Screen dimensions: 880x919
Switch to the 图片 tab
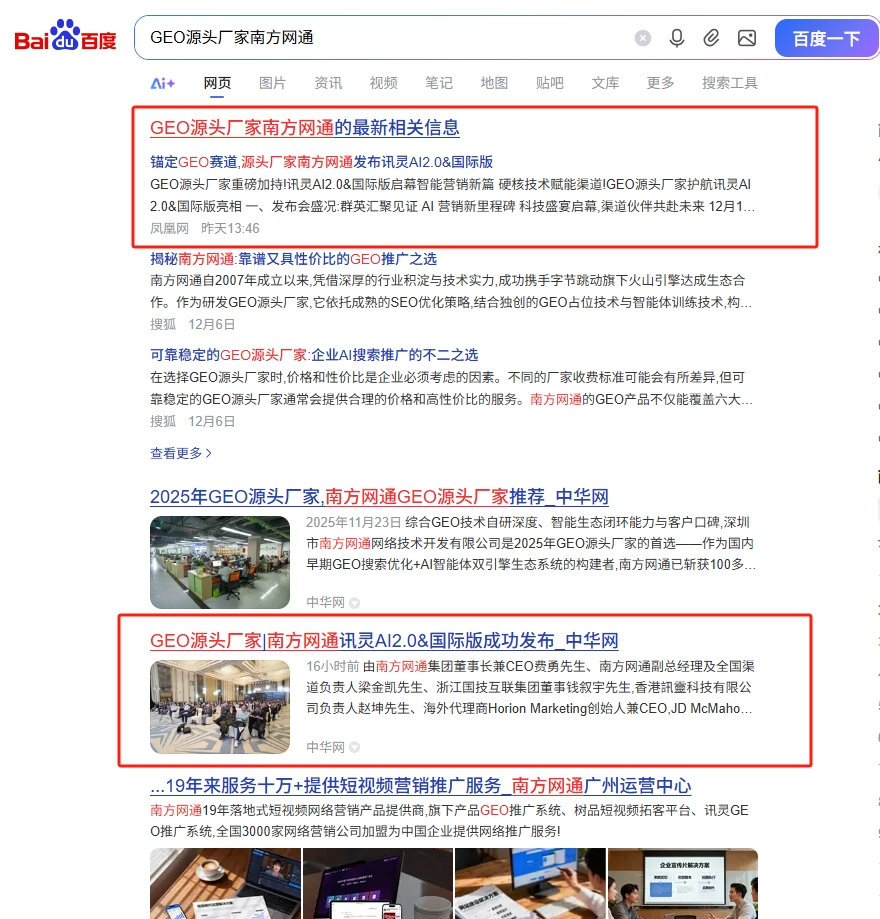coord(272,83)
